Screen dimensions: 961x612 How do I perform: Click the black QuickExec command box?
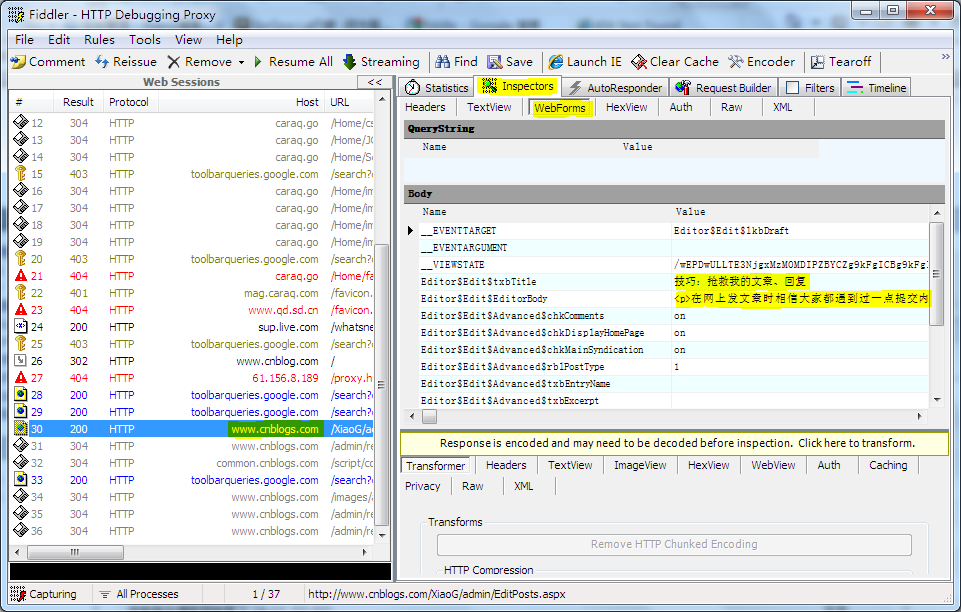tap(200, 572)
